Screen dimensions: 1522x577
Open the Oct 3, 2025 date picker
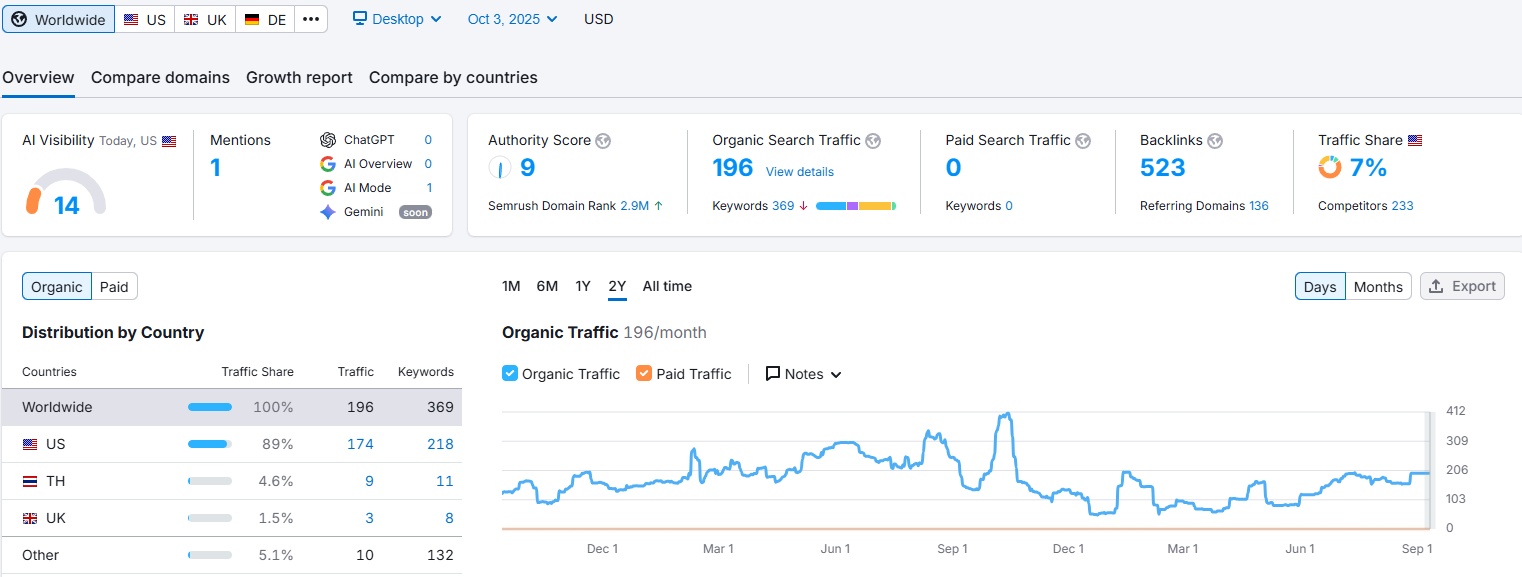[x=512, y=19]
